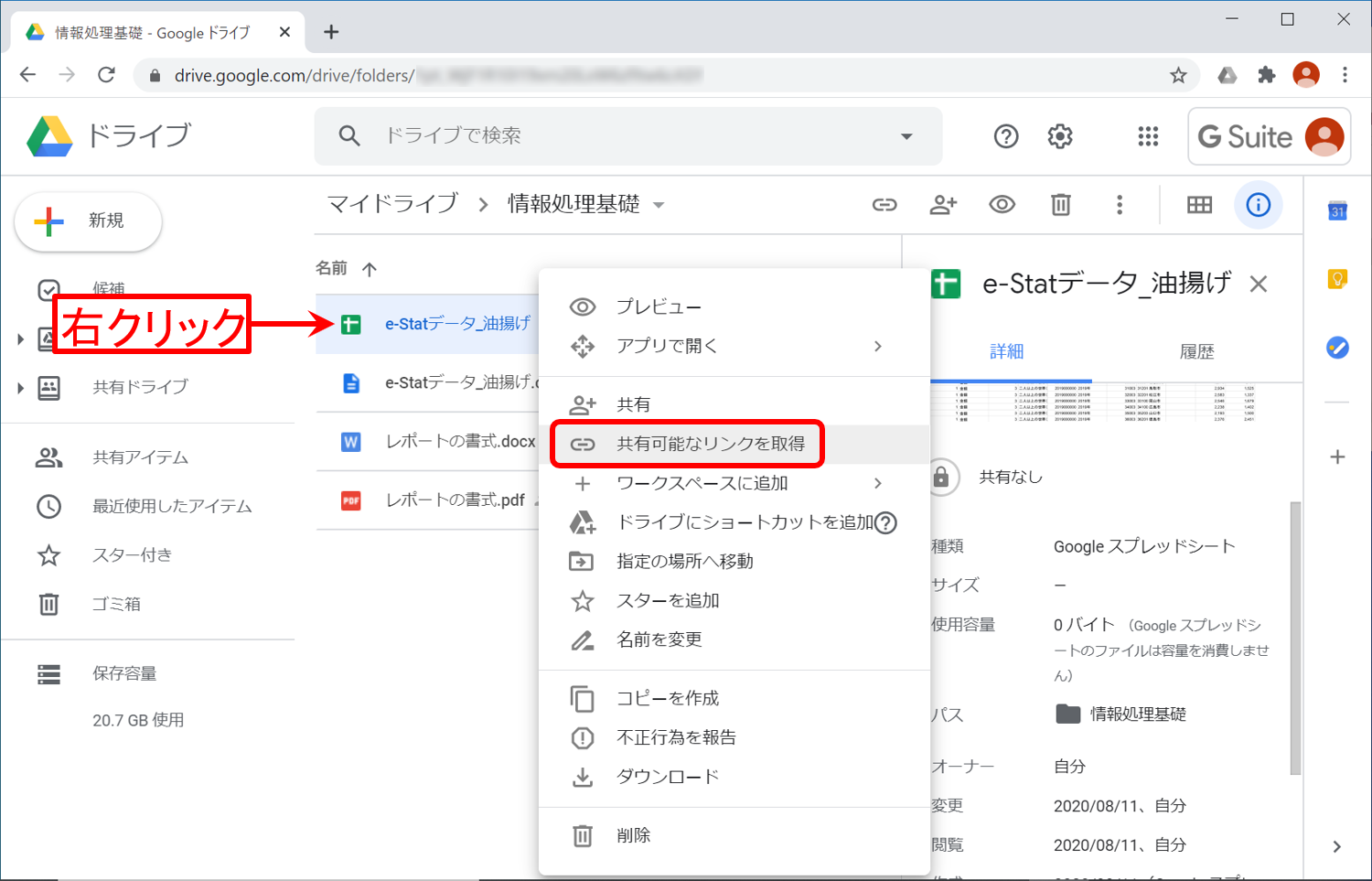Click the preview eye toolbar icon
1372x881 pixels.
[1002, 205]
